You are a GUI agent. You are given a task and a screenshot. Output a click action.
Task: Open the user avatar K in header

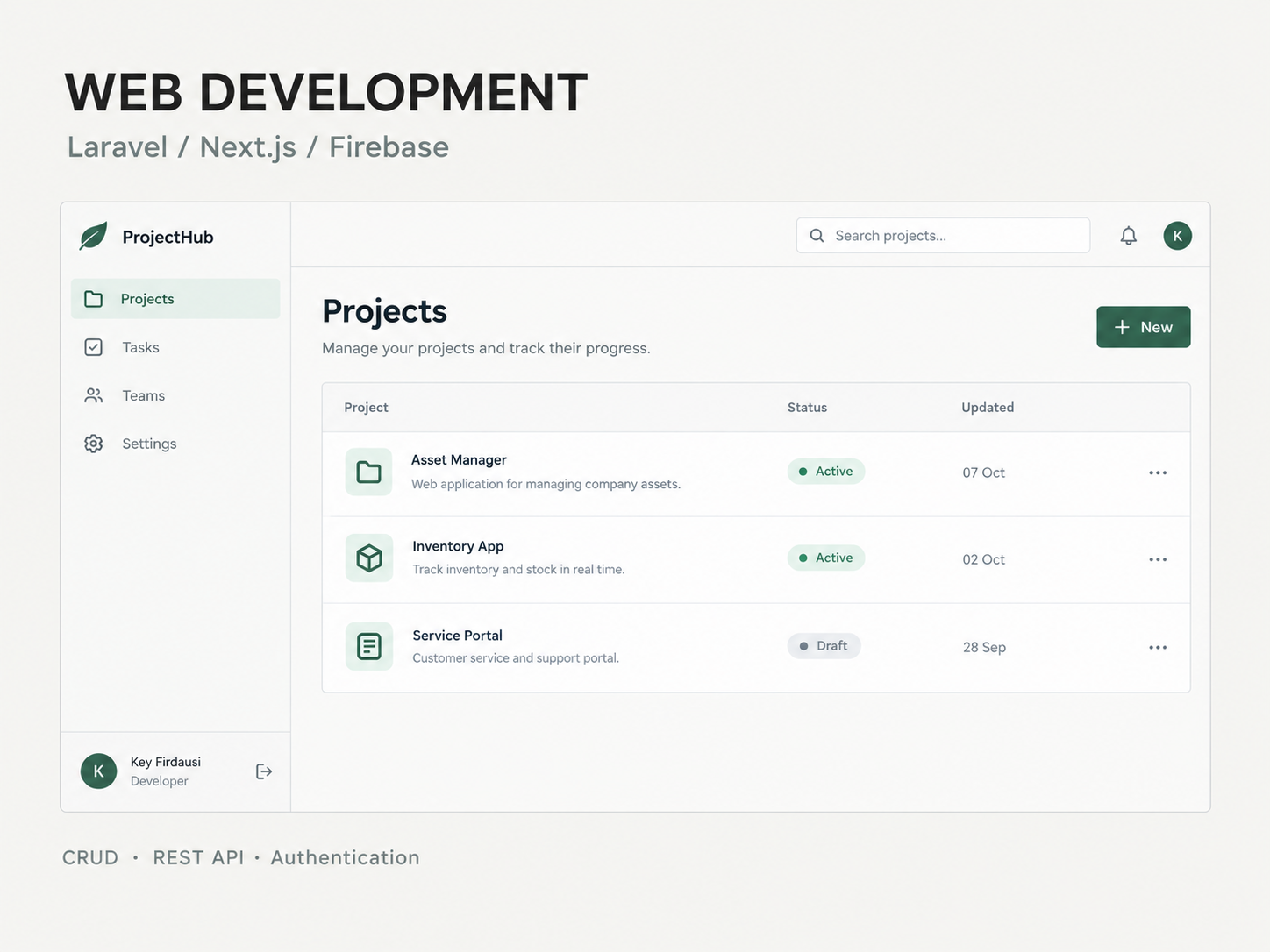tap(1178, 236)
